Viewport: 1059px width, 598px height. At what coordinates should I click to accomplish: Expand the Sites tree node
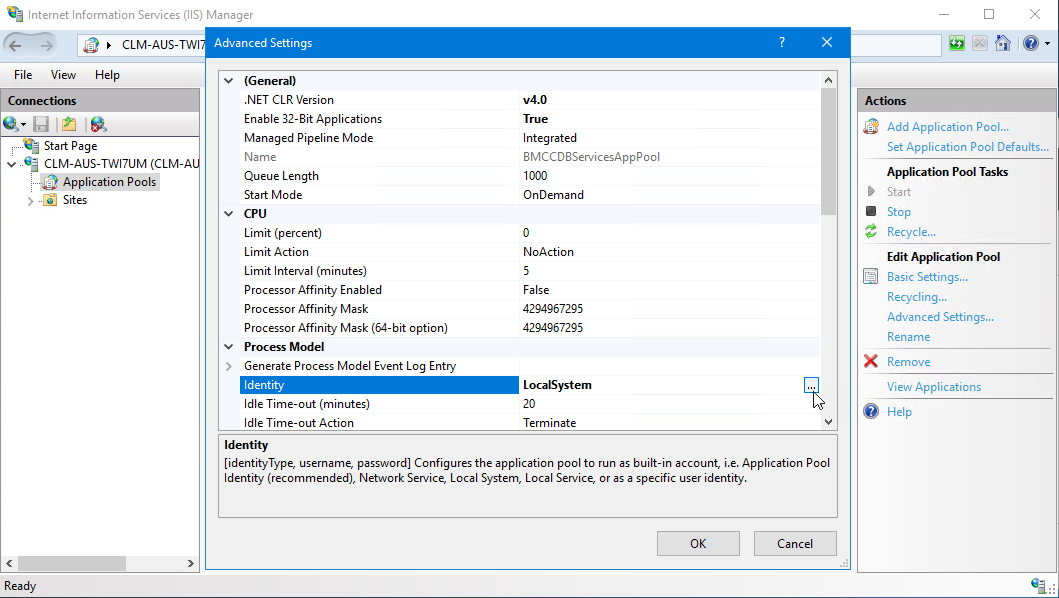(30, 201)
